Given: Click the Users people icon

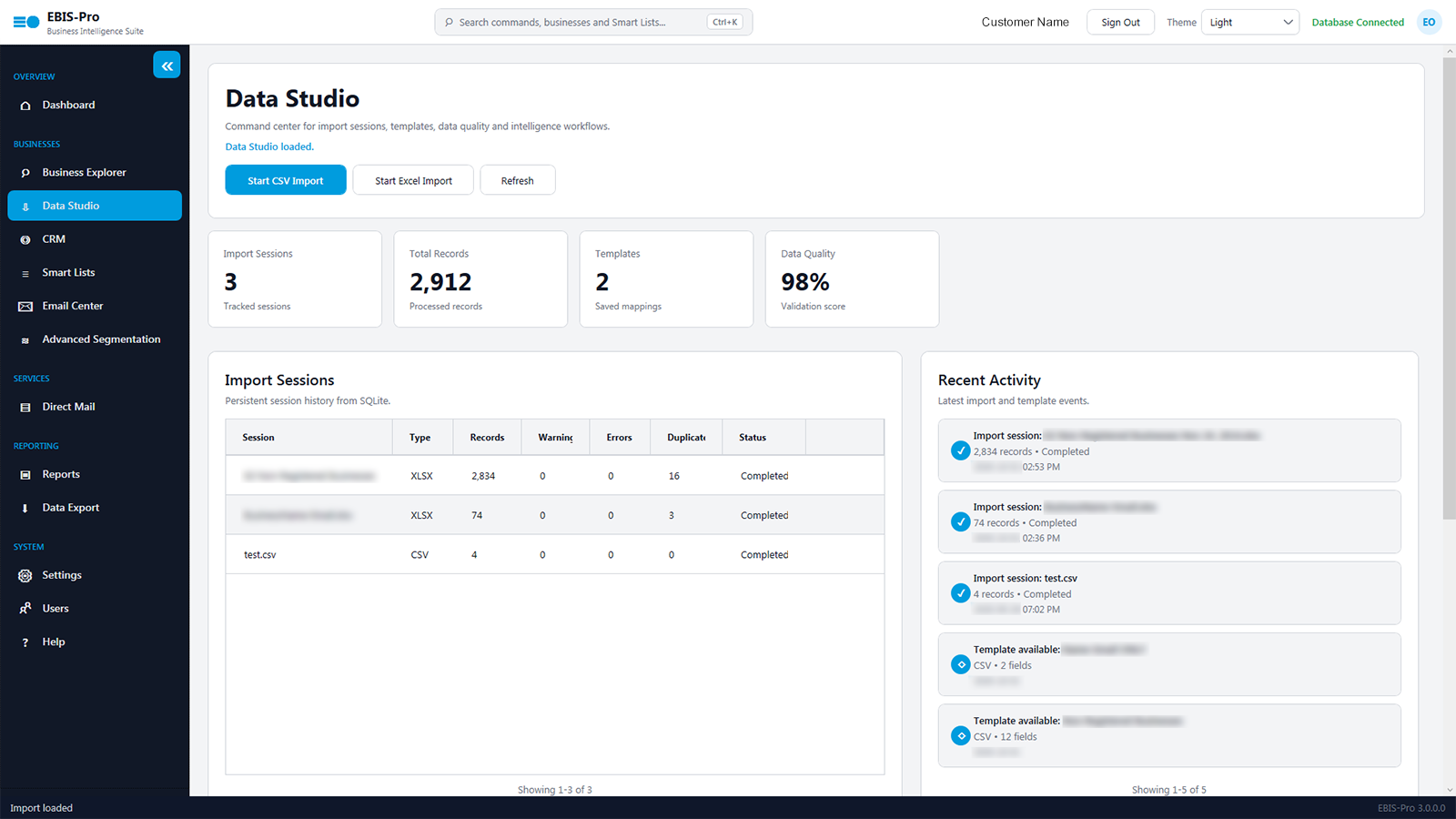Looking at the screenshot, I should click(25, 609).
